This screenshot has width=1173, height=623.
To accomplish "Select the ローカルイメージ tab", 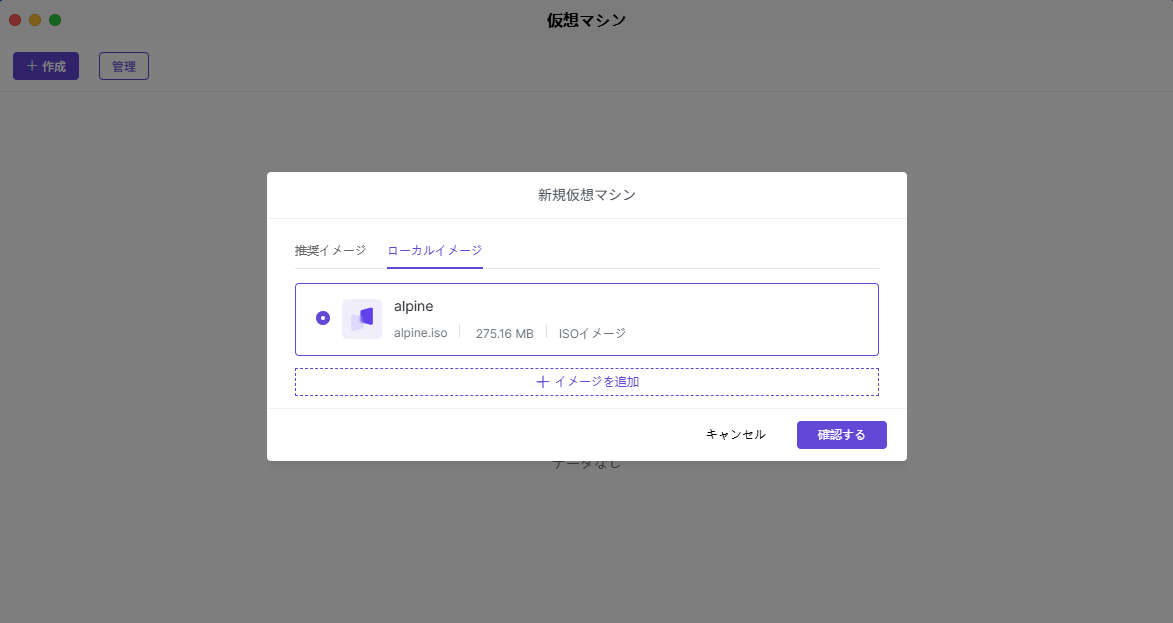I will (434, 251).
